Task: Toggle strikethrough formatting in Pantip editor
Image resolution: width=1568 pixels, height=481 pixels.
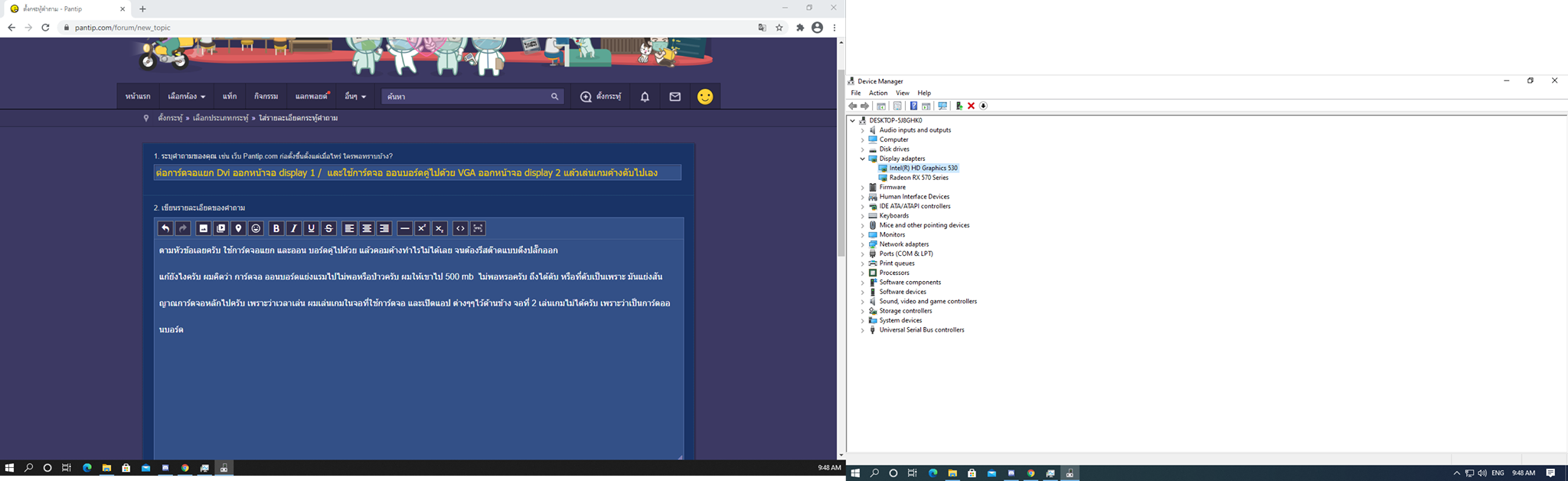Action: pos(328,228)
